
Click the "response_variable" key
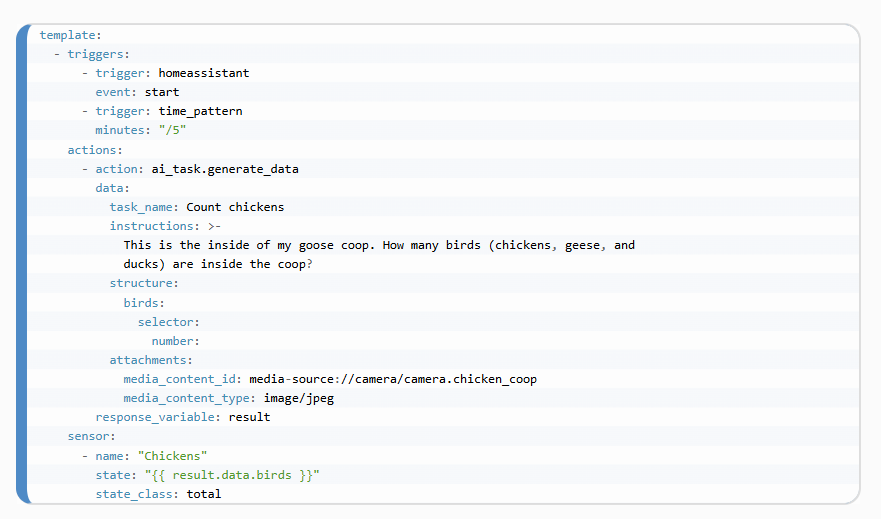(x=155, y=417)
